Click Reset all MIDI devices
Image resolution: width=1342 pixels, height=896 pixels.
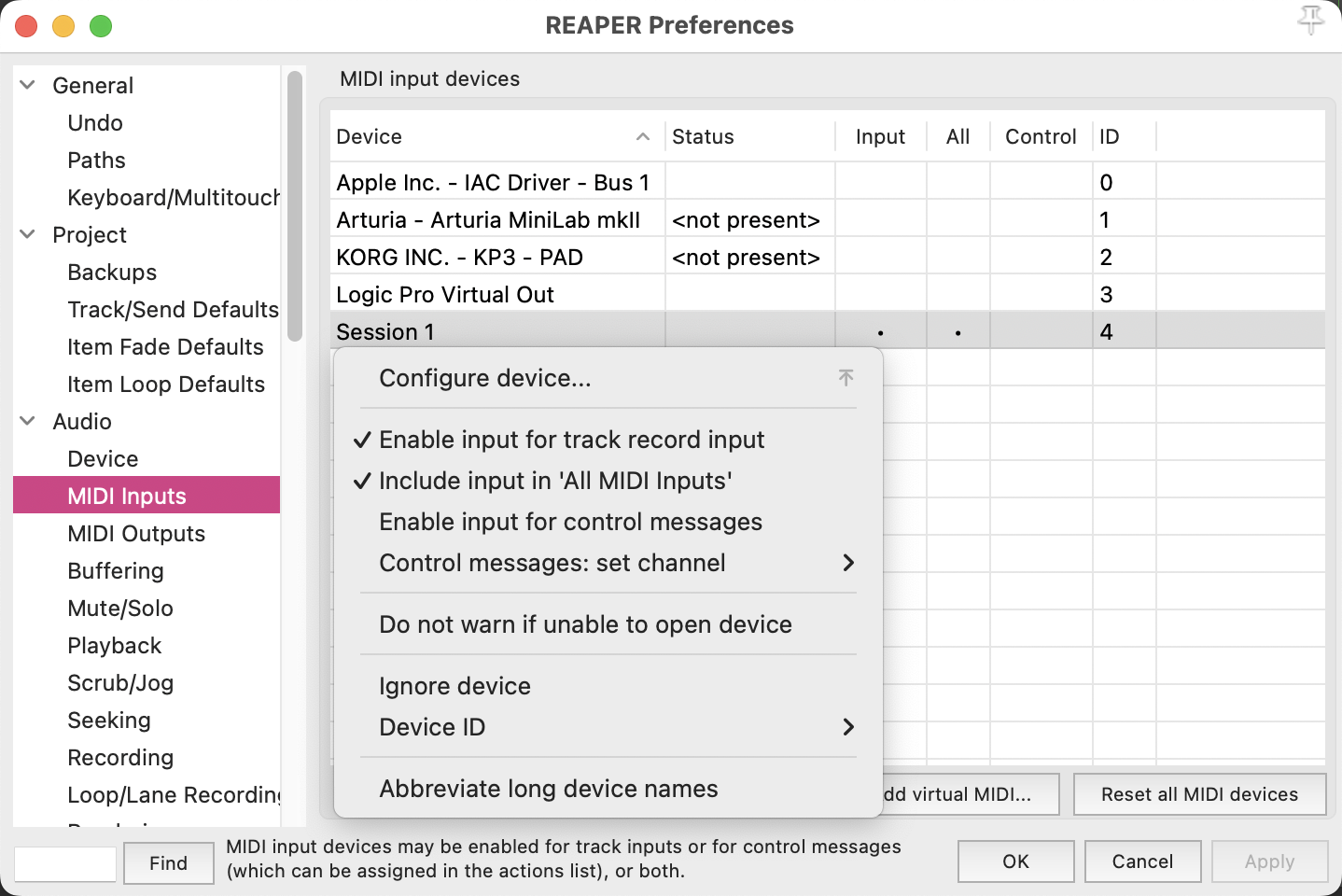pos(1199,794)
